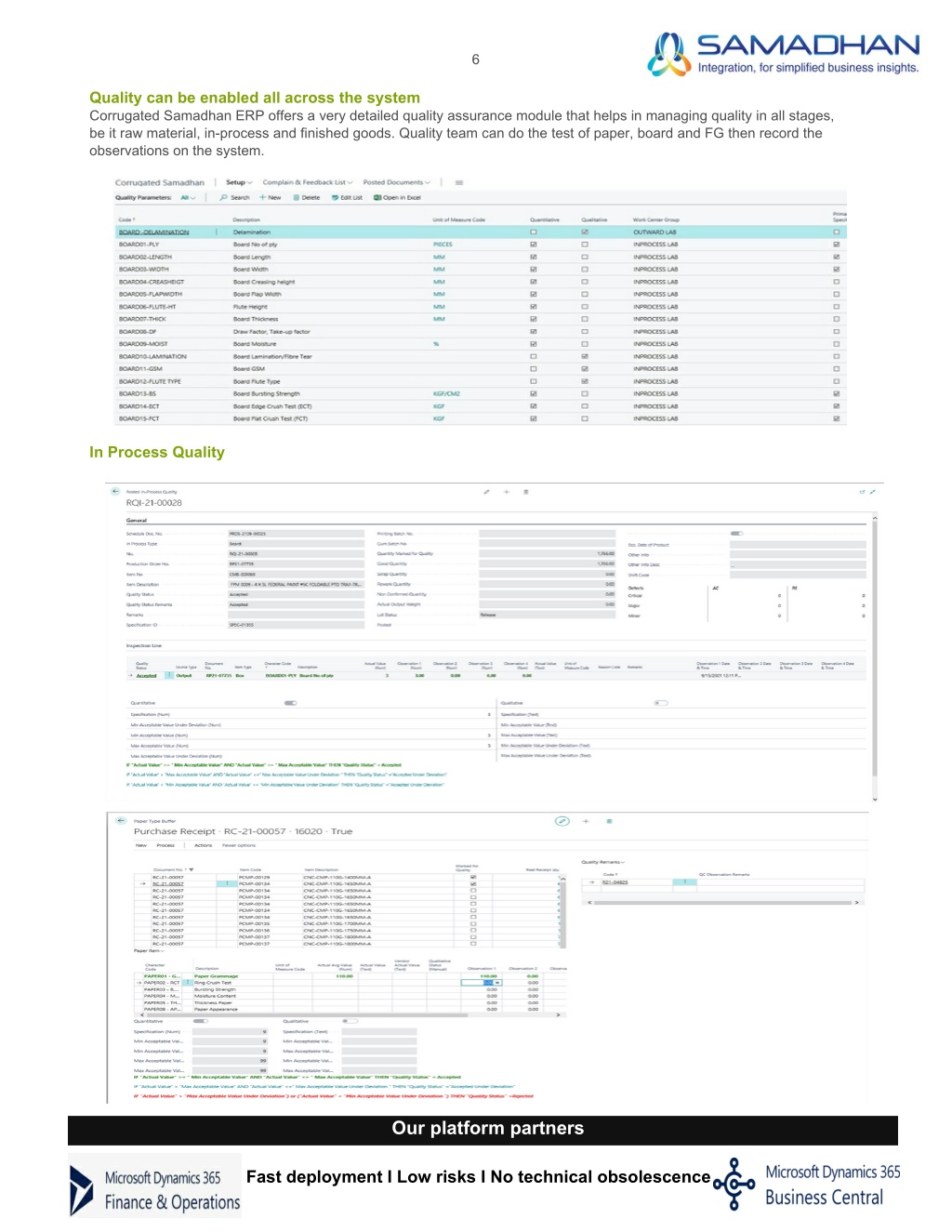The image size is (952, 1232).
Task: Open the R21-04825 code link
Action: [x=615, y=882]
